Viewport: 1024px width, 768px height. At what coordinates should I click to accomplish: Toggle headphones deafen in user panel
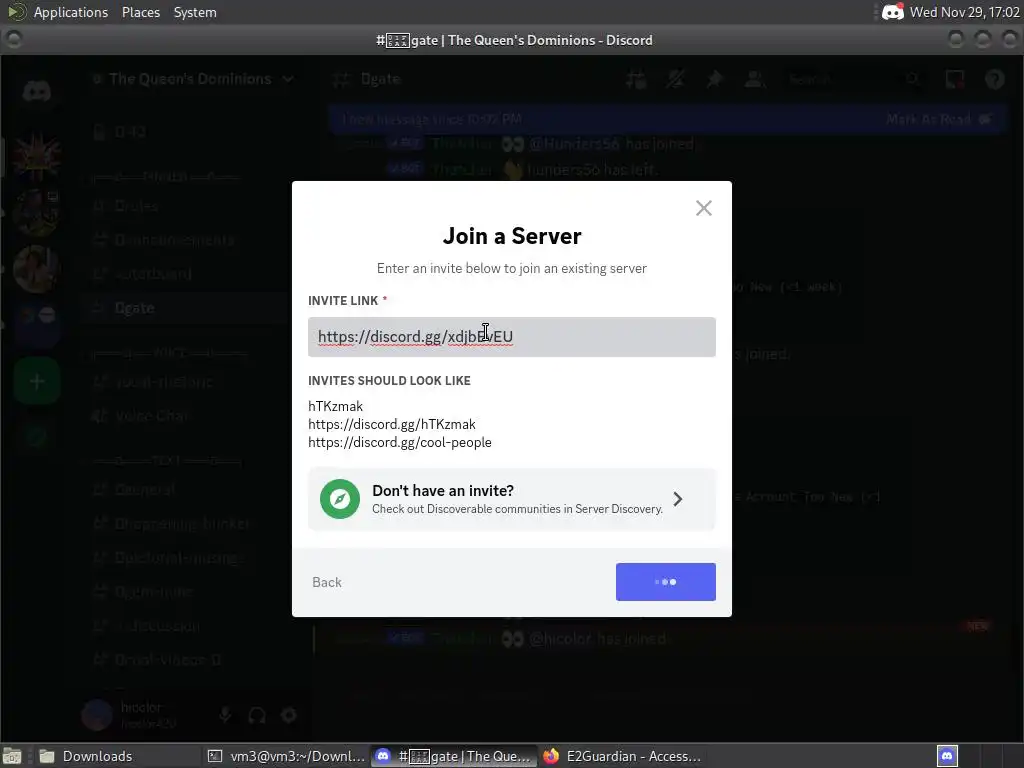[x=257, y=715]
